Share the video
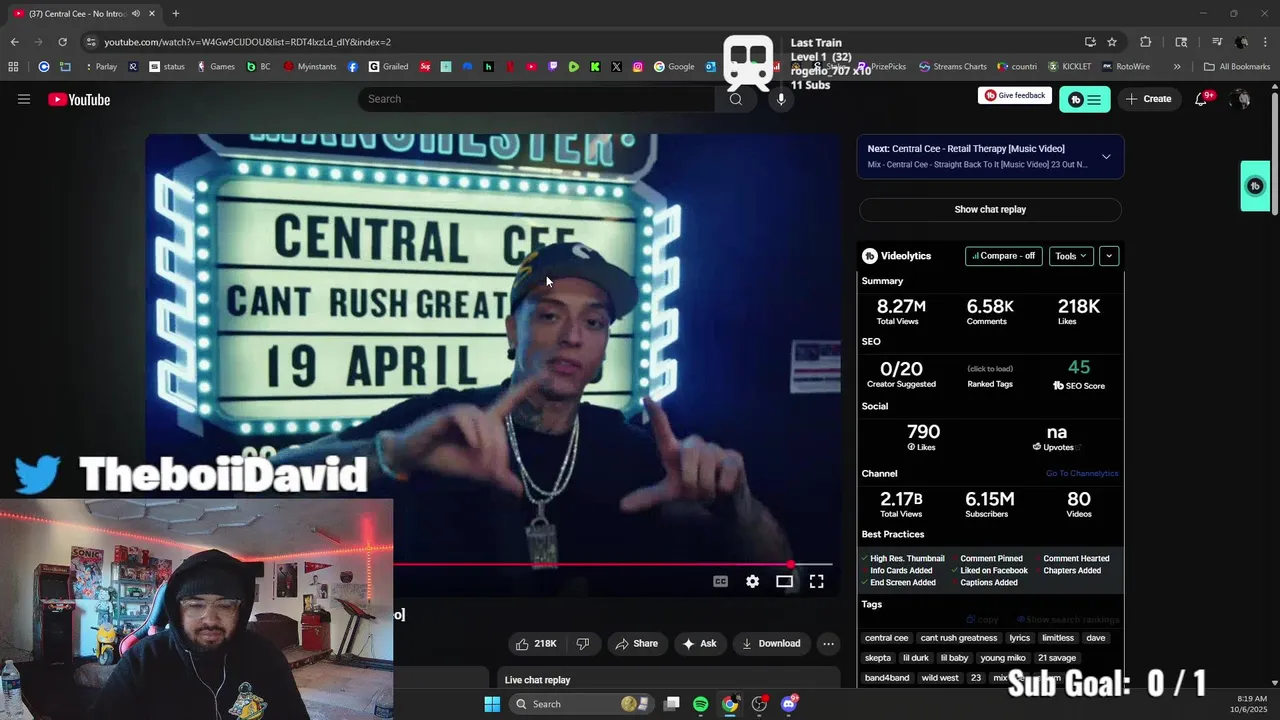The image size is (1280, 720). click(x=636, y=643)
